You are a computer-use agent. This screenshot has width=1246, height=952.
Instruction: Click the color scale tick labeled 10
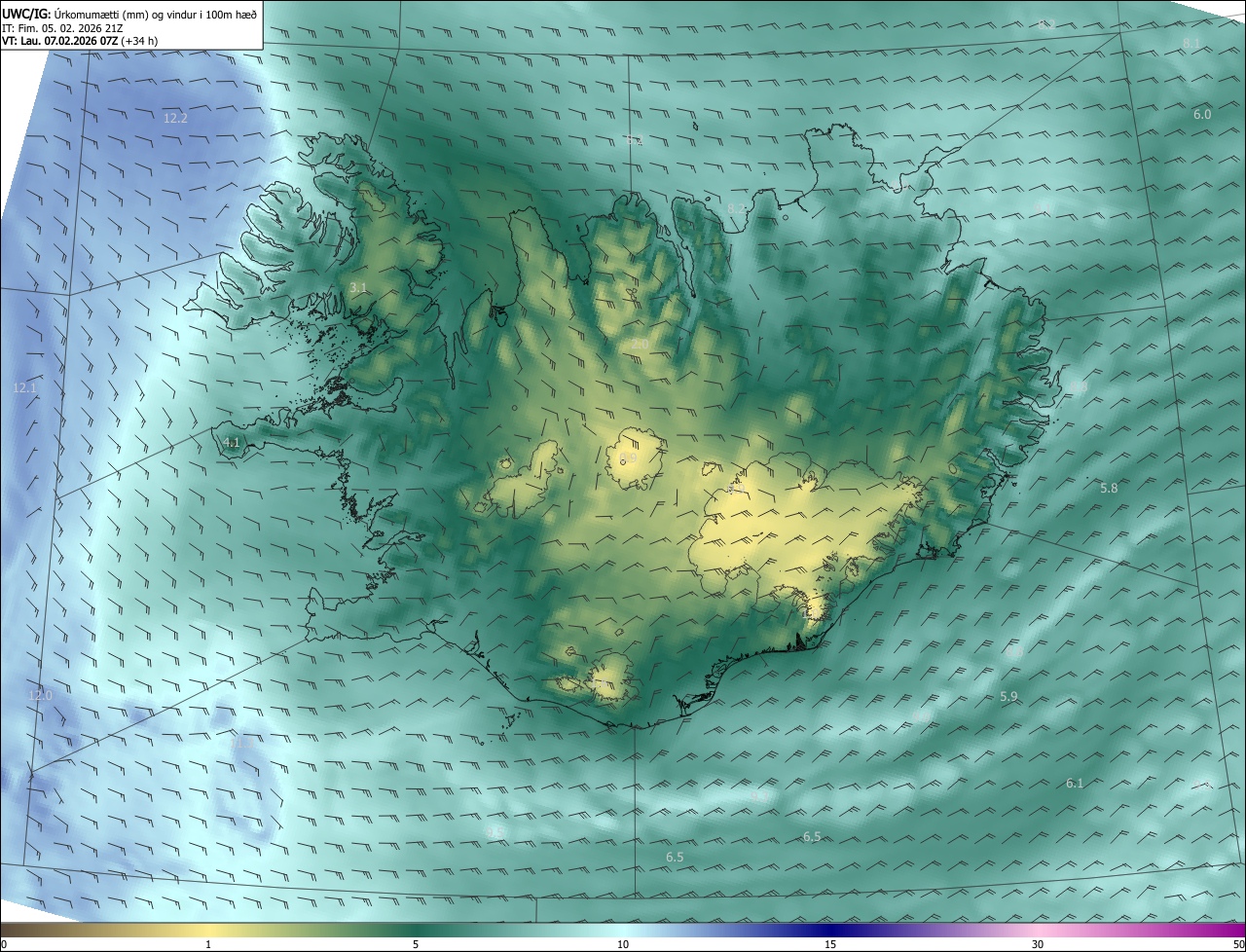[x=623, y=944]
